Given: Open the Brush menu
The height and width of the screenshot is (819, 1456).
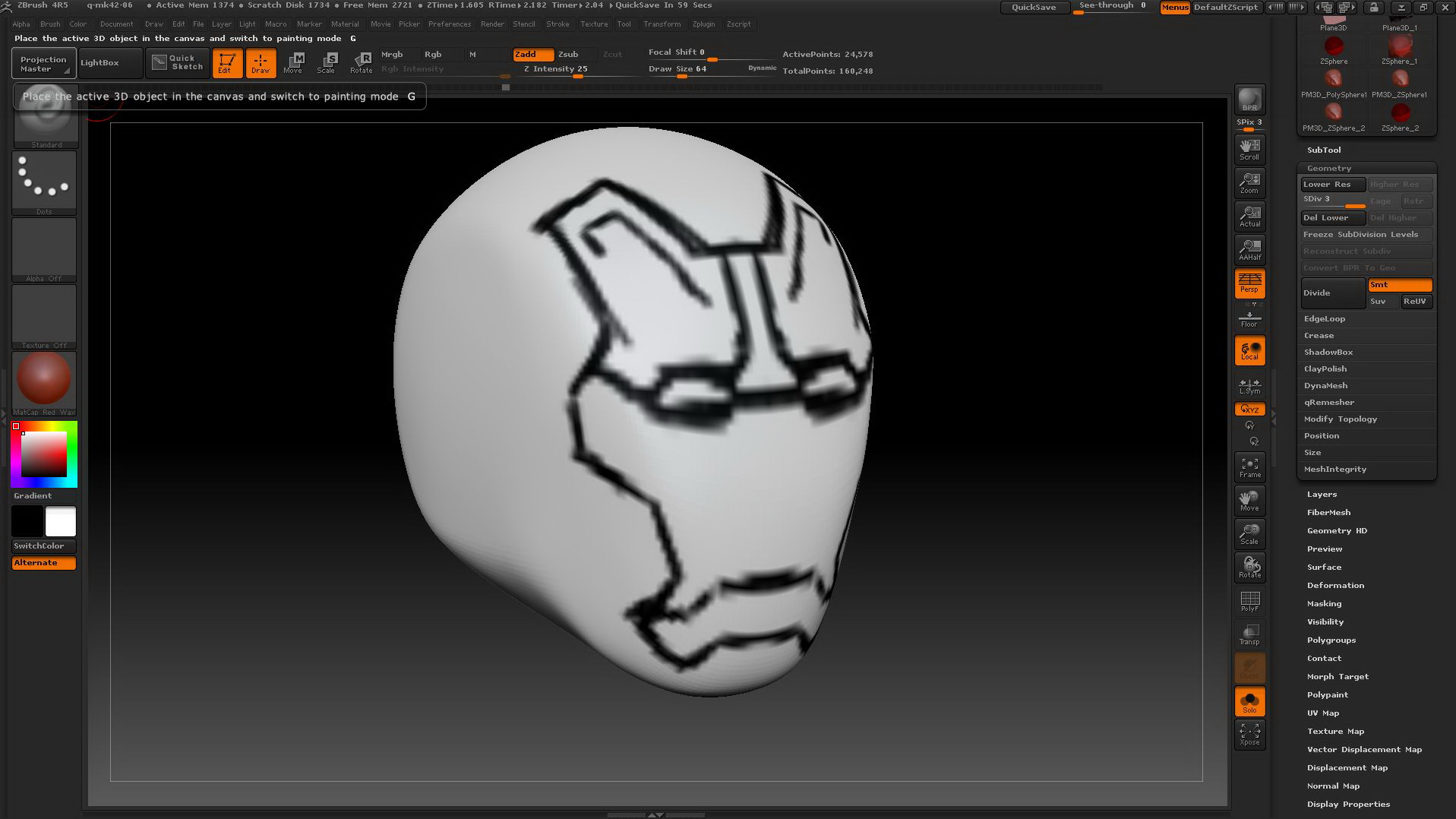Looking at the screenshot, I should tap(50, 24).
